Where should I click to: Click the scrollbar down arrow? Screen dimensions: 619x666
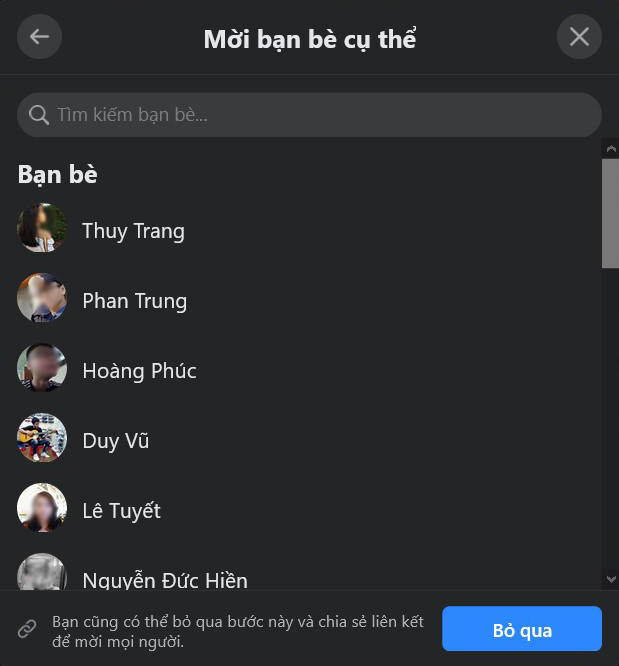click(611, 579)
